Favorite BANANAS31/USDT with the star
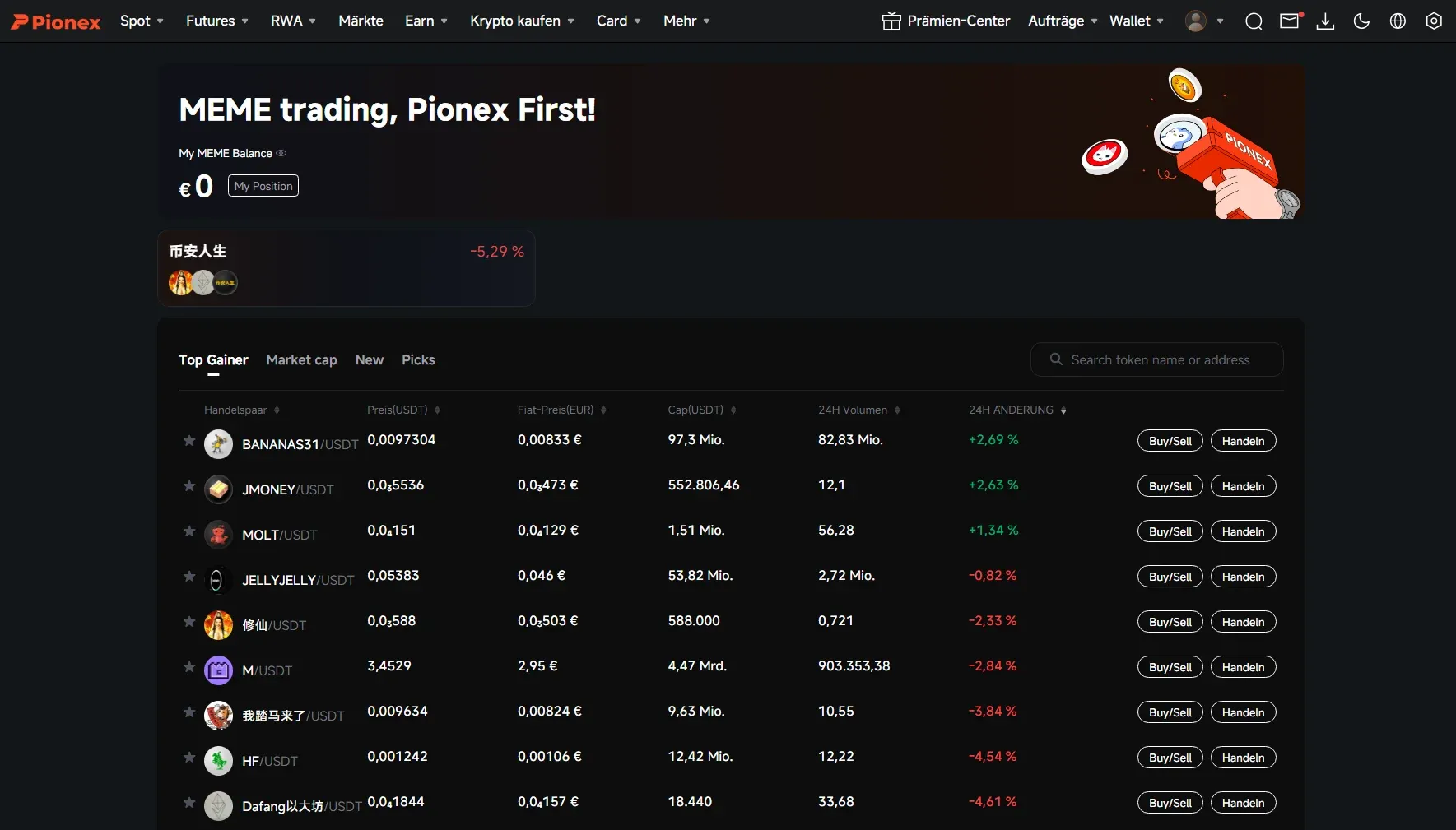This screenshot has width=1456, height=830. [189, 441]
